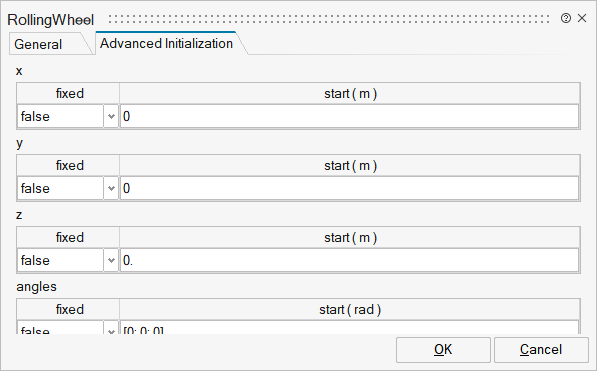The width and height of the screenshot is (597, 371).
Task: Open the z fixed dropdown arrow
Action: [111, 260]
